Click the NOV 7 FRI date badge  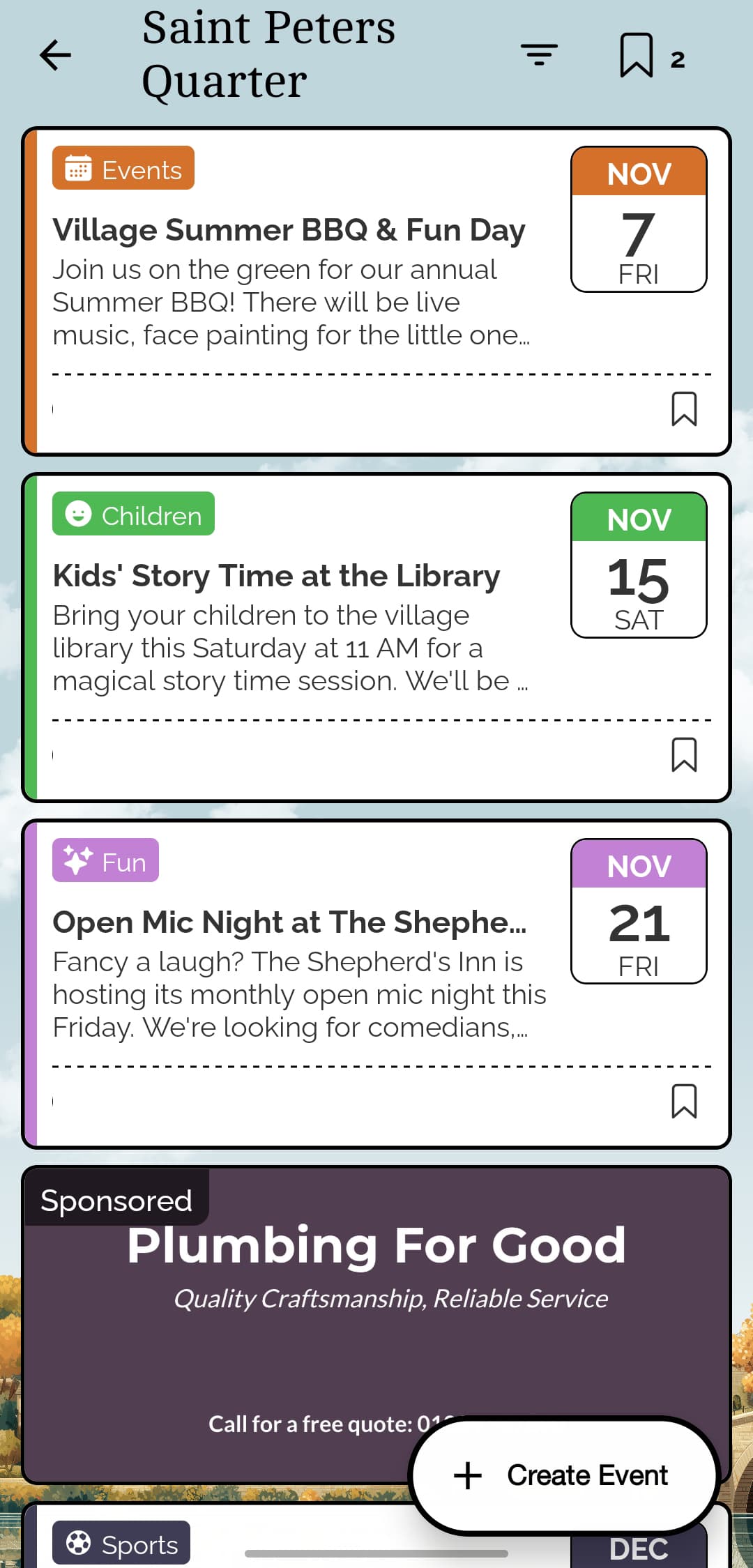pyautogui.click(x=639, y=220)
